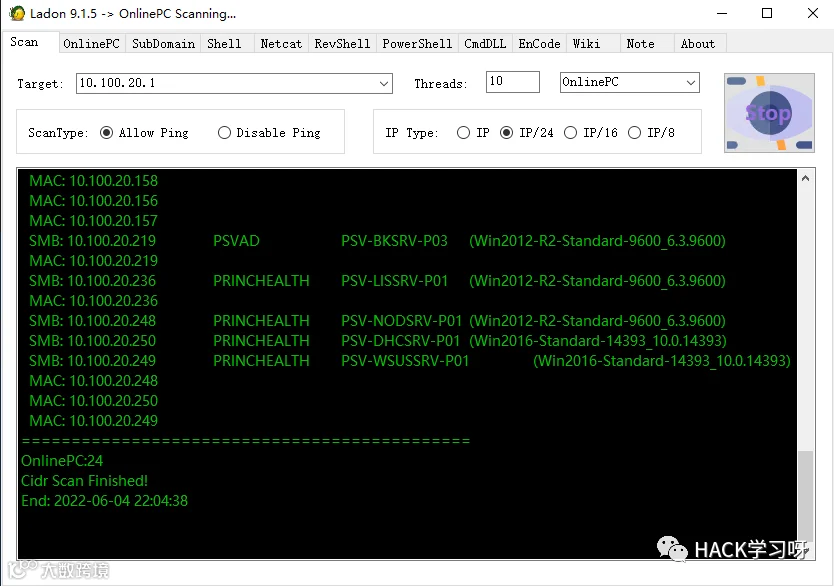This screenshot has width=834, height=586.
Task: Switch to the SubDomain tab
Action: pos(163,44)
